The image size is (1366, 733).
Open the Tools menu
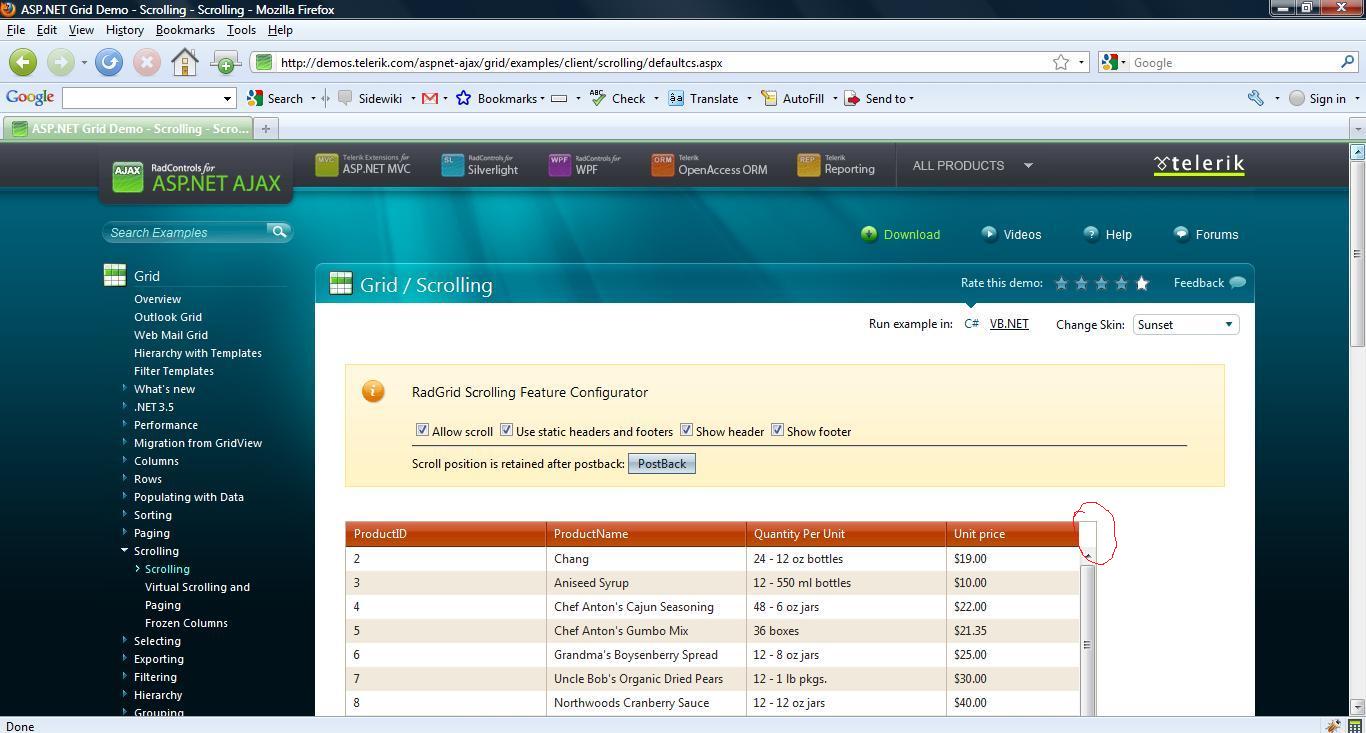[x=241, y=30]
